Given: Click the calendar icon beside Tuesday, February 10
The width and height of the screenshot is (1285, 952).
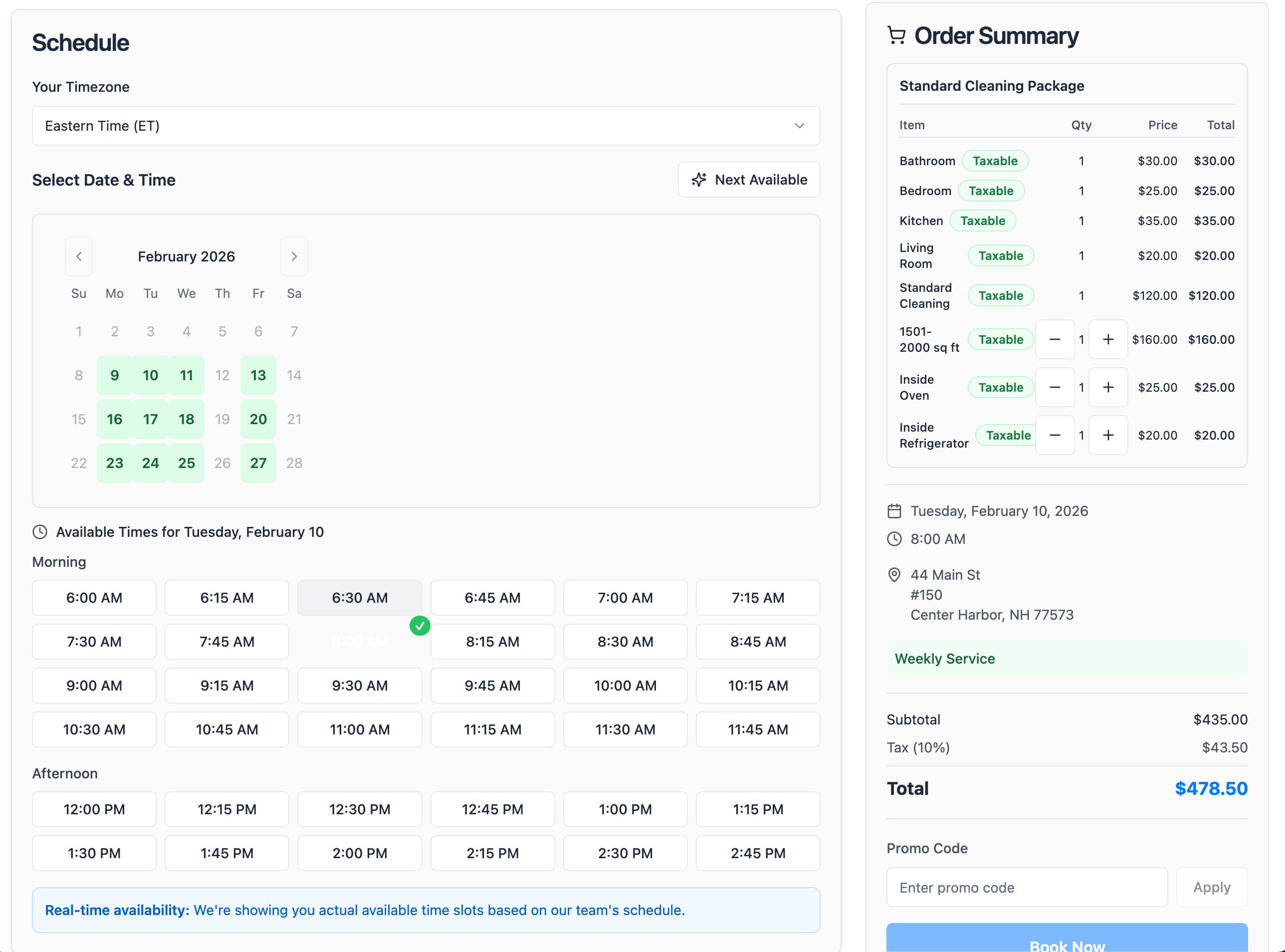Looking at the screenshot, I should coord(894,510).
